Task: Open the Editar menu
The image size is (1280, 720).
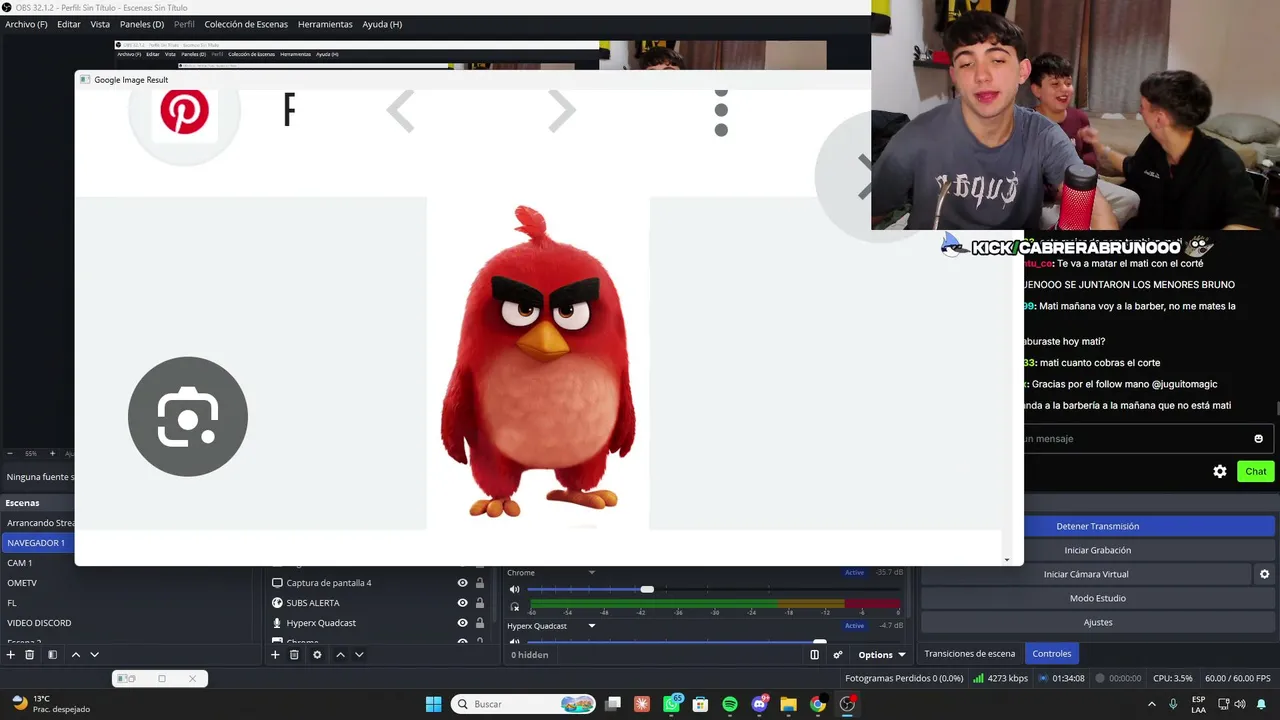Action: (69, 24)
